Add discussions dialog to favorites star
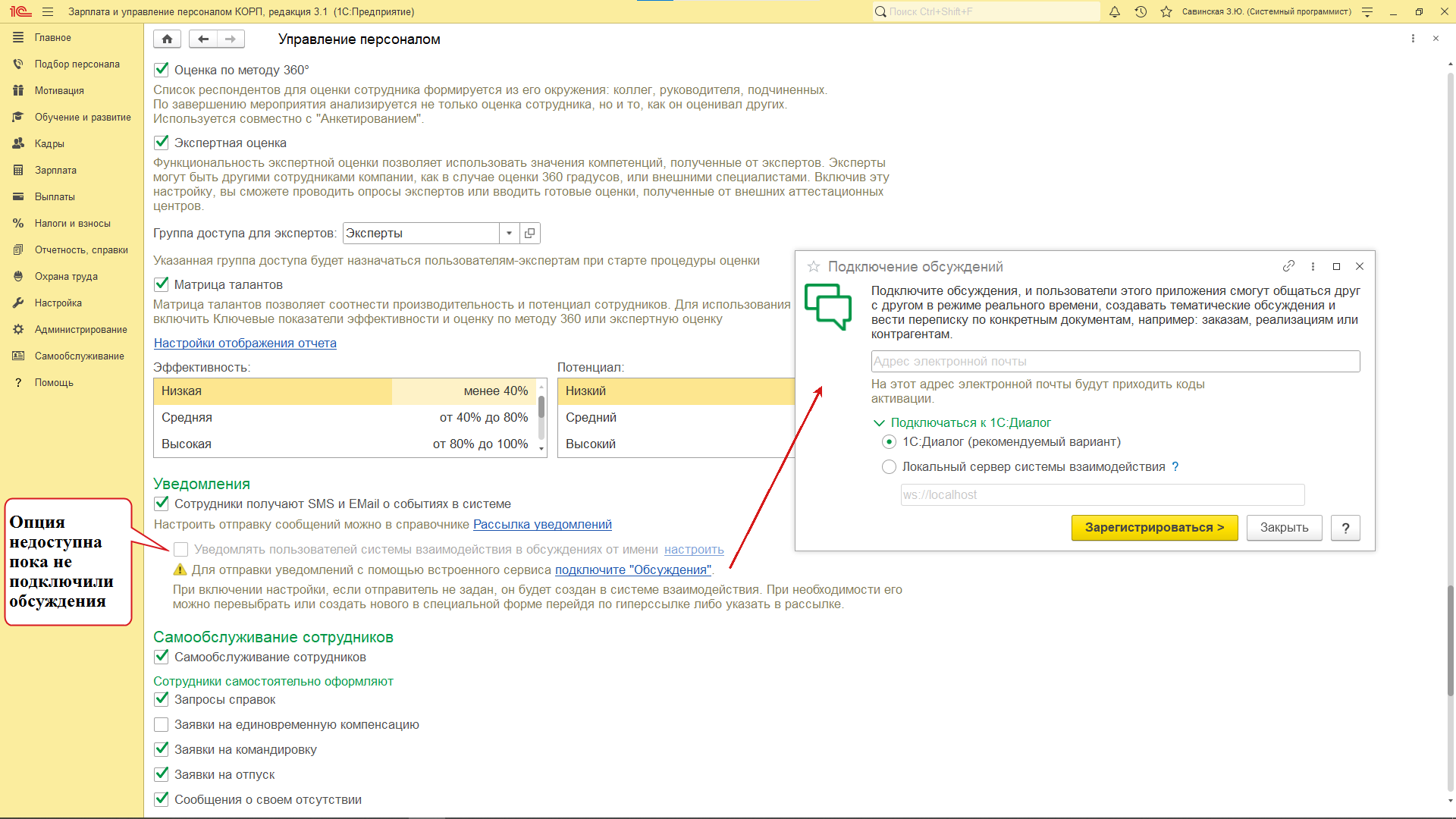This screenshot has height=819, width=1456. pyautogui.click(x=814, y=267)
